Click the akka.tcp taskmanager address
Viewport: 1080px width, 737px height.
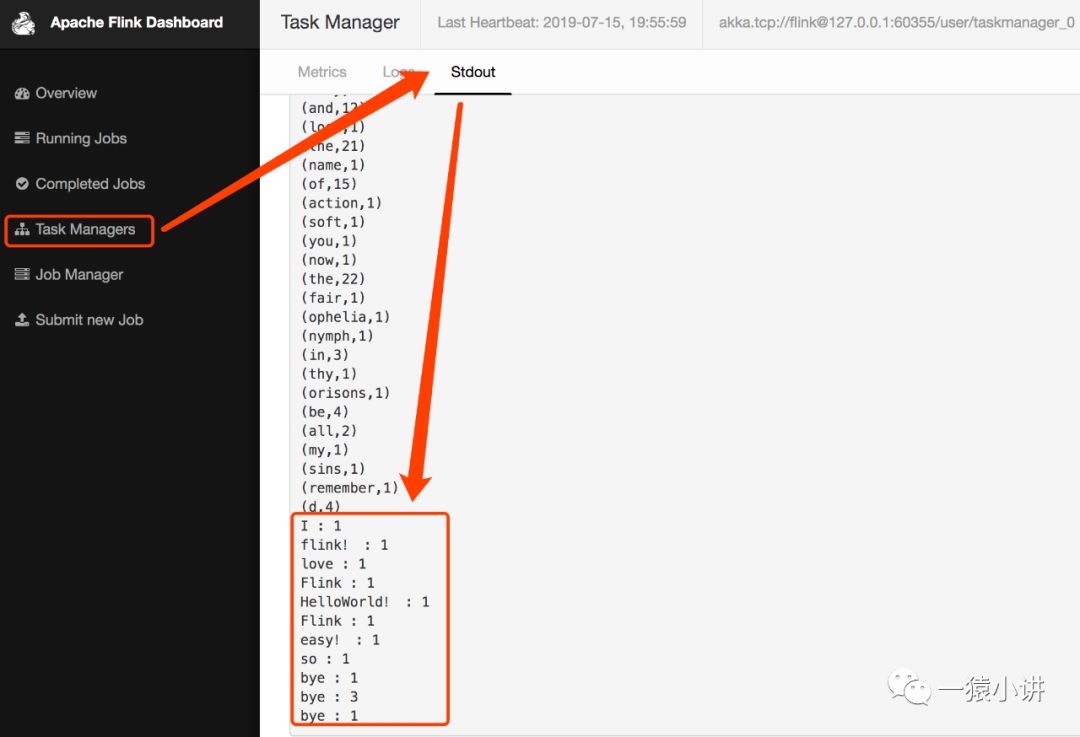click(x=897, y=23)
